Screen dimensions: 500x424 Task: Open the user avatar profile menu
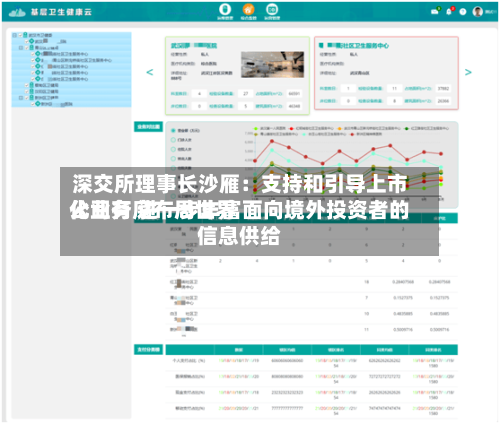478,12
